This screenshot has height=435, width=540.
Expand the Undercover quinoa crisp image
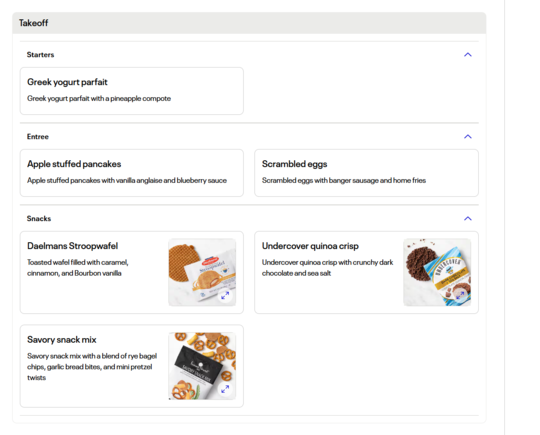click(x=460, y=294)
